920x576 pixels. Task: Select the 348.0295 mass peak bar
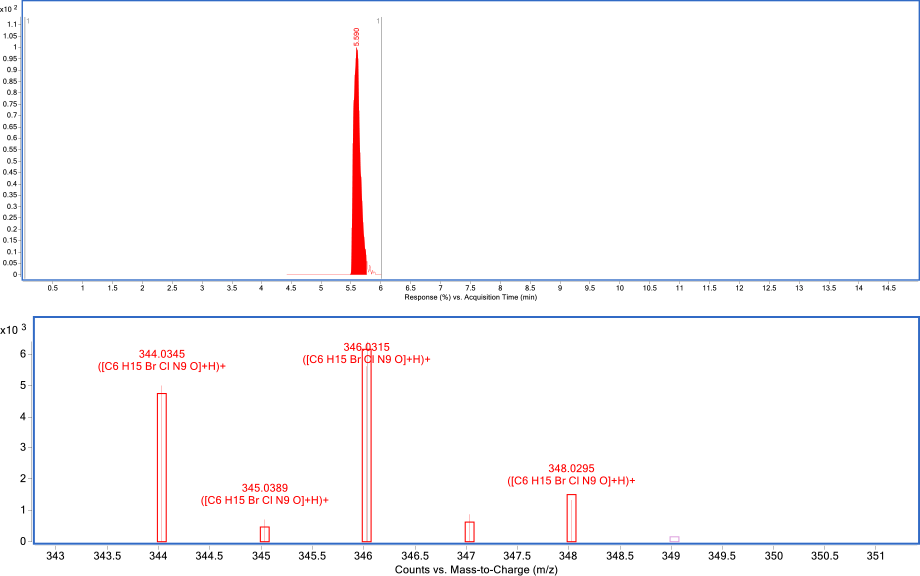click(572, 517)
